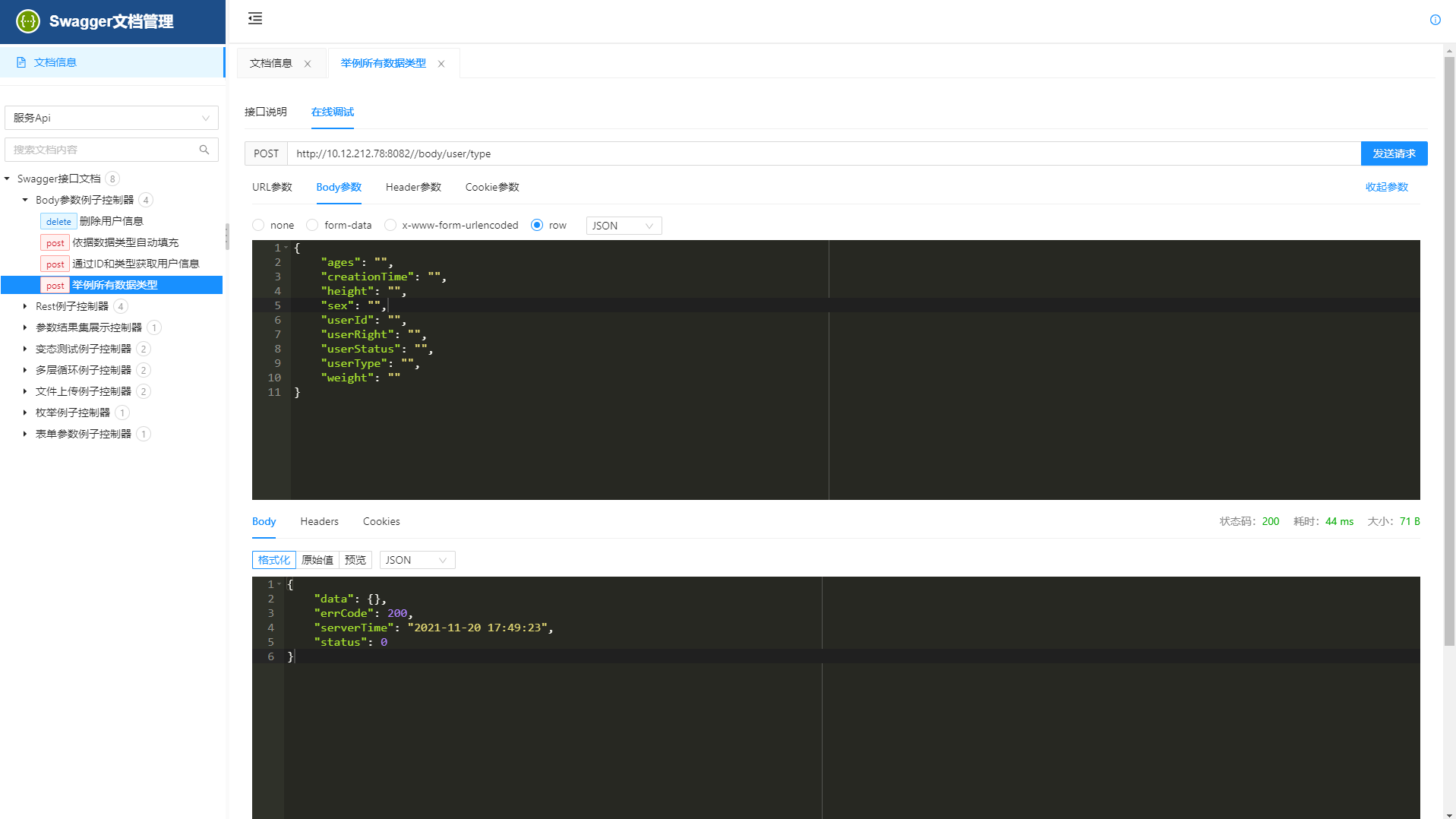
Task: Open the Cookie参数 tab
Action: (x=492, y=187)
